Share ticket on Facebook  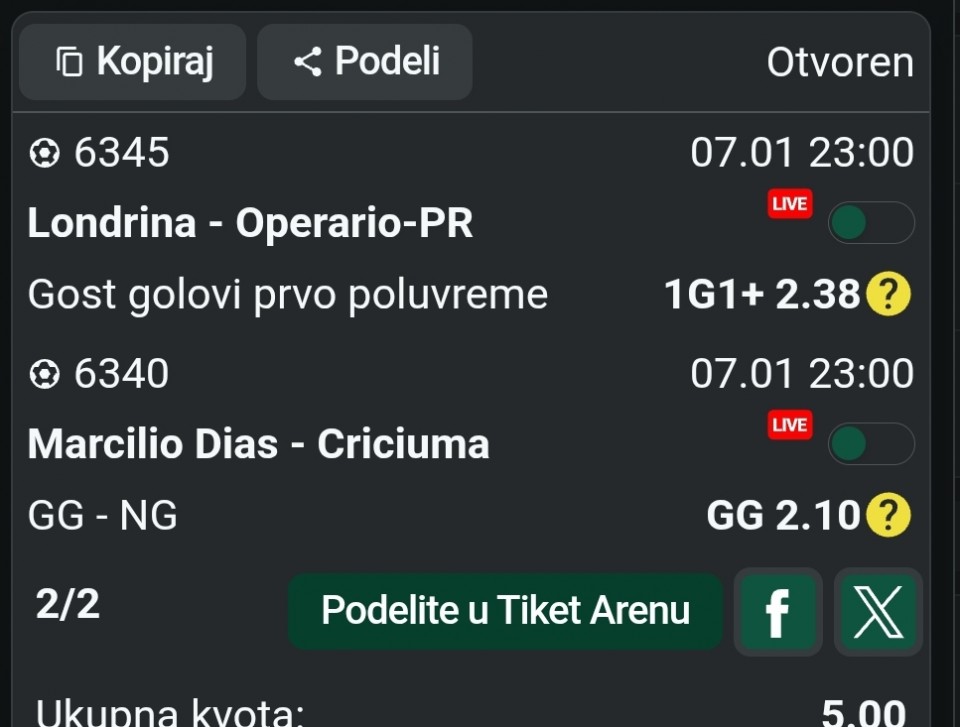tap(777, 611)
